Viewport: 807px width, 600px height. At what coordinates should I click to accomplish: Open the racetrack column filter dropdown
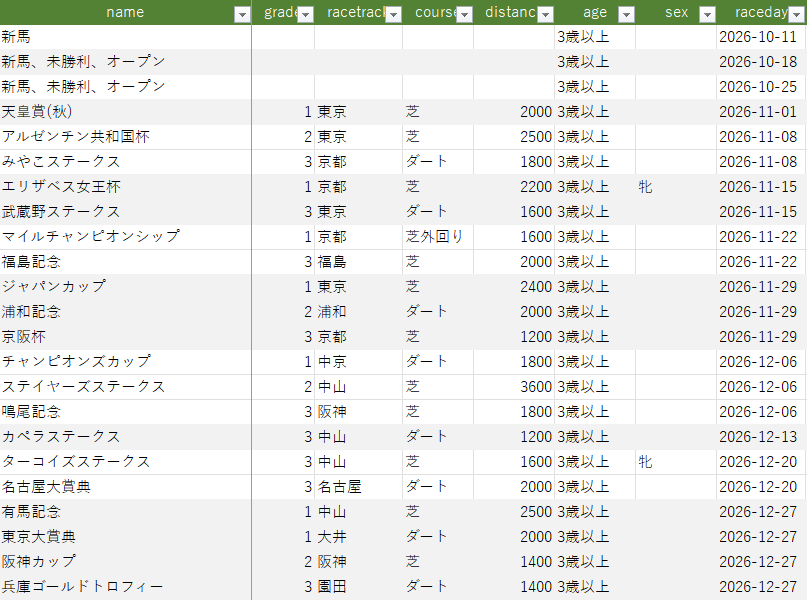click(x=393, y=14)
